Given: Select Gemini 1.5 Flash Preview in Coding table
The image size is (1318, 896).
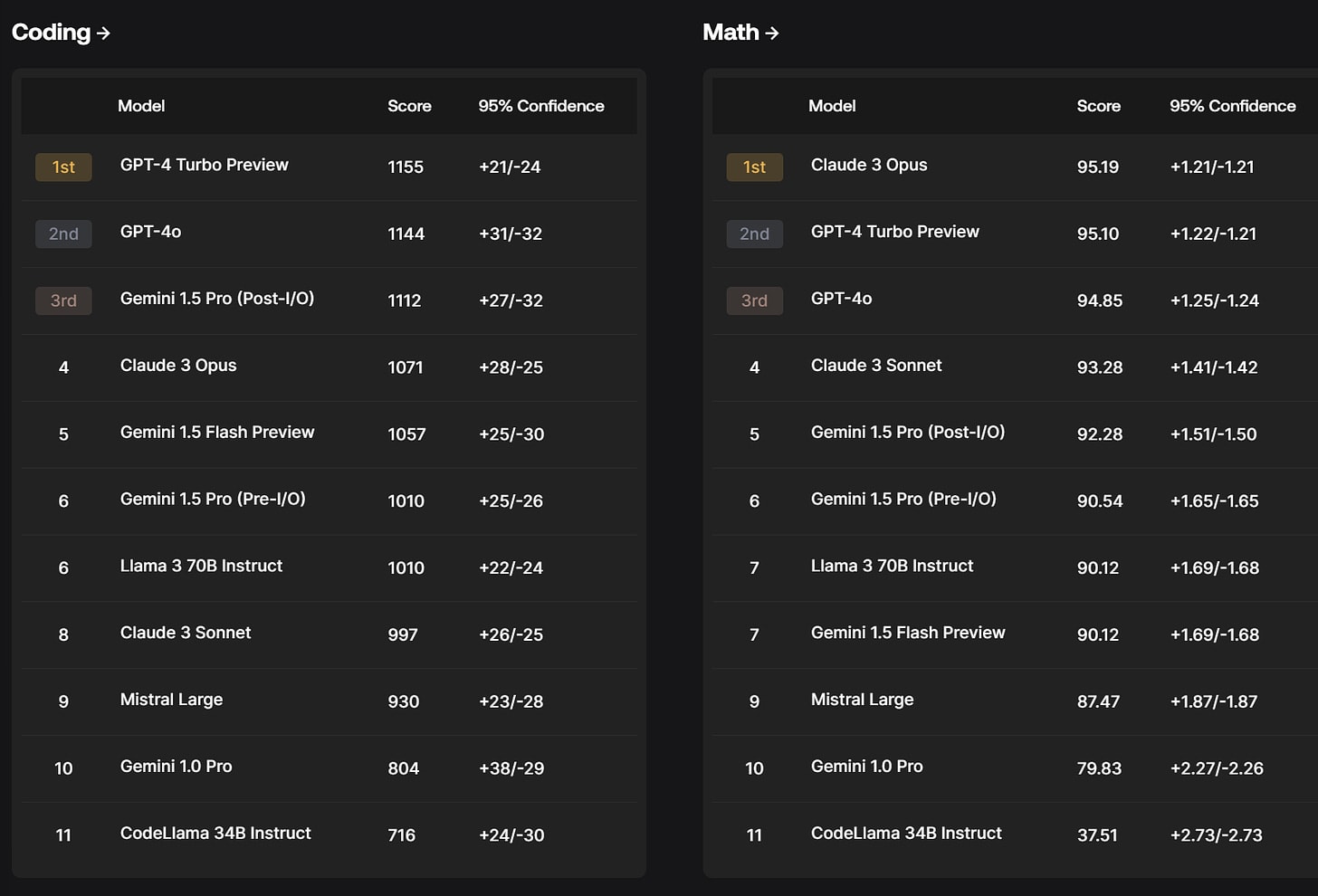Looking at the screenshot, I should click(217, 433).
